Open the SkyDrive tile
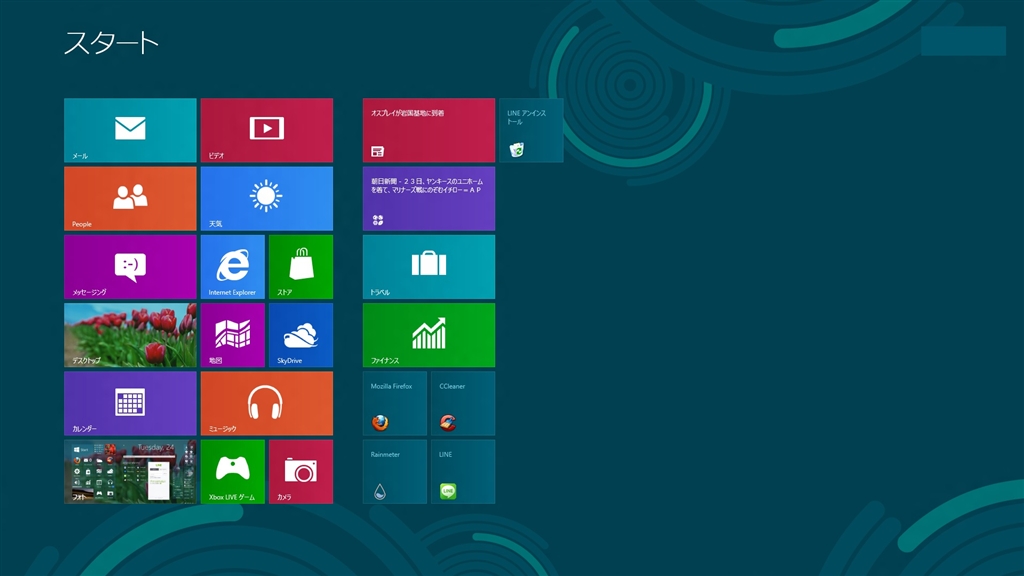 (x=300, y=335)
